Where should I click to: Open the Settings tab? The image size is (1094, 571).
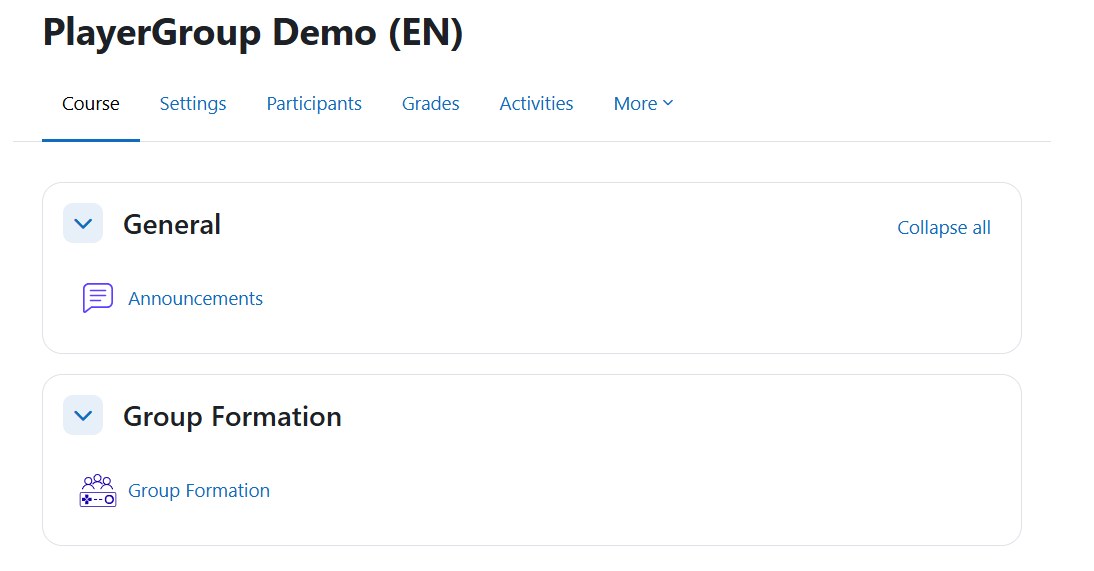[193, 103]
